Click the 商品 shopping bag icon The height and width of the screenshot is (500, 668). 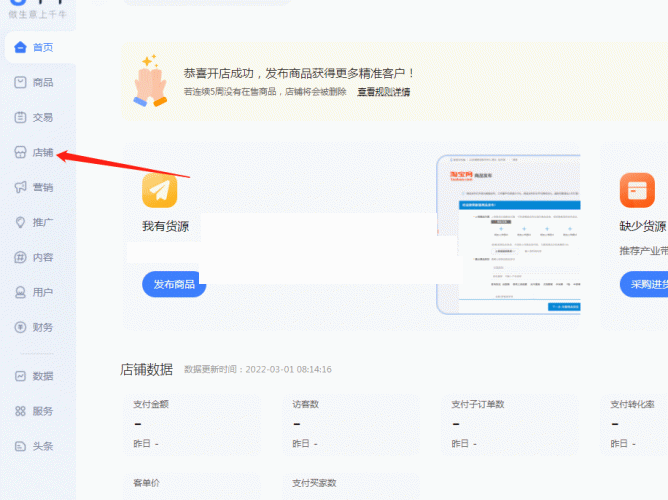pos(20,82)
